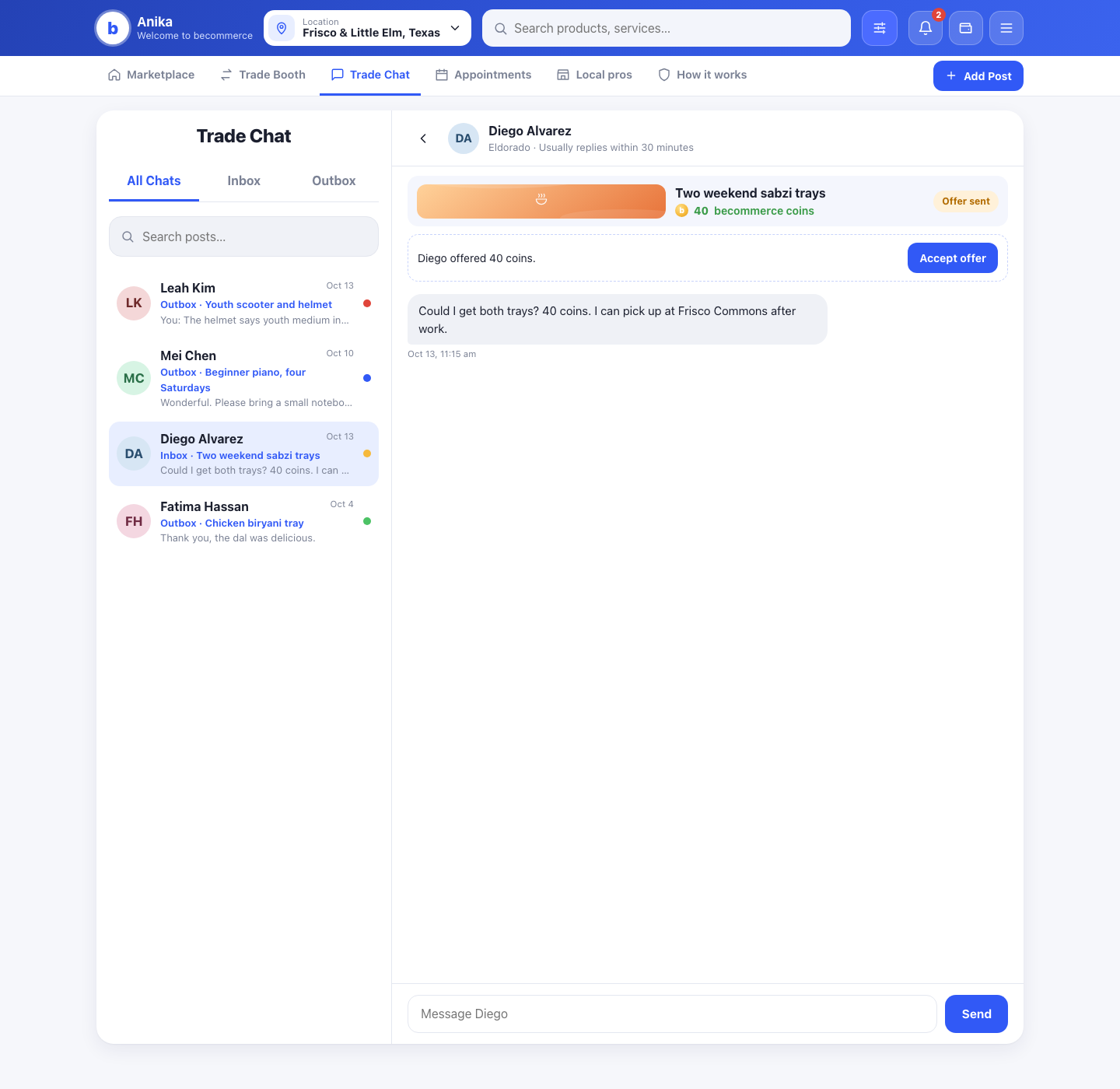Click the location pin icon
The height and width of the screenshot is (1089, 1120).
[282, 28]
